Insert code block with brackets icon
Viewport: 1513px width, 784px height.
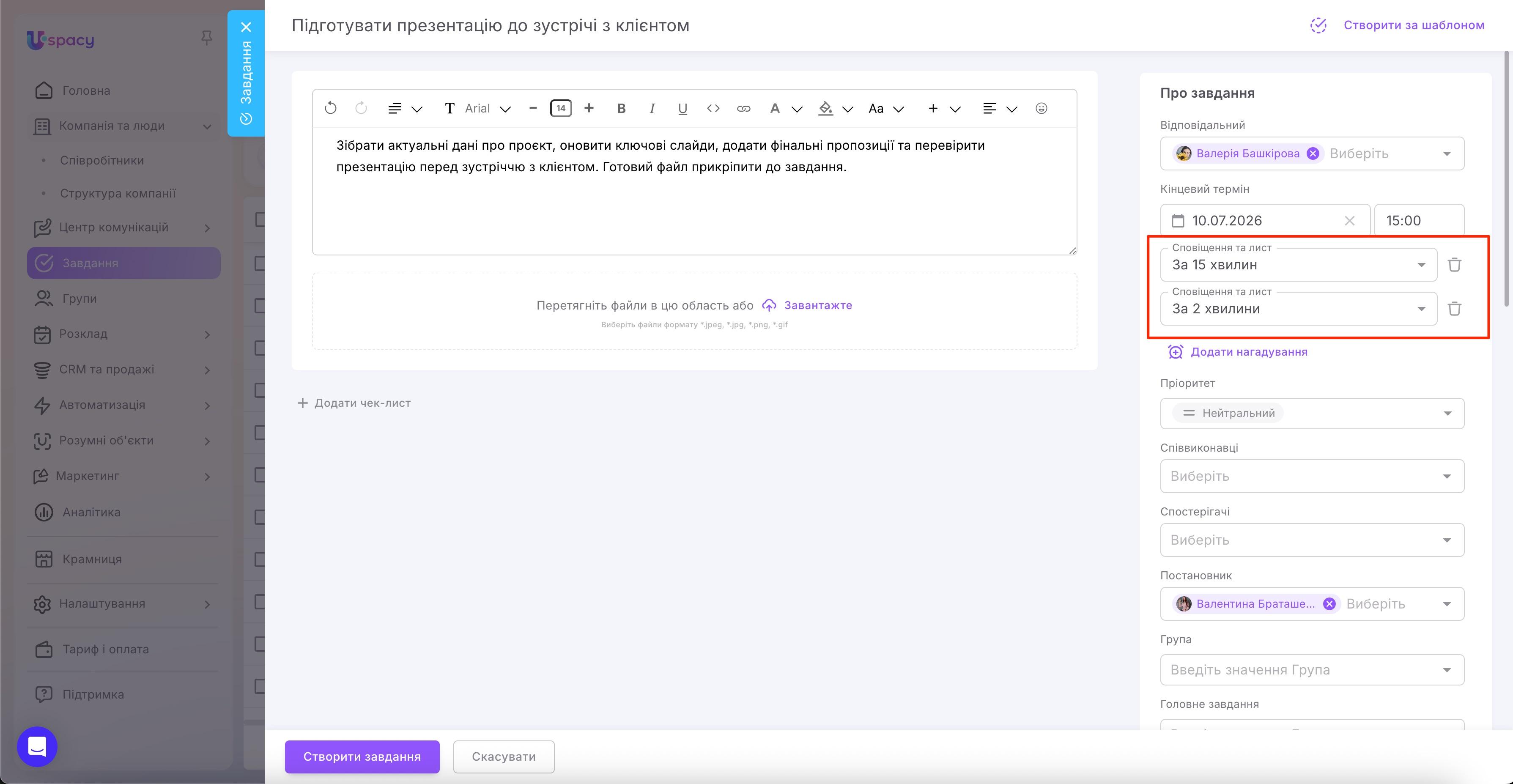[x=713, y=109]
